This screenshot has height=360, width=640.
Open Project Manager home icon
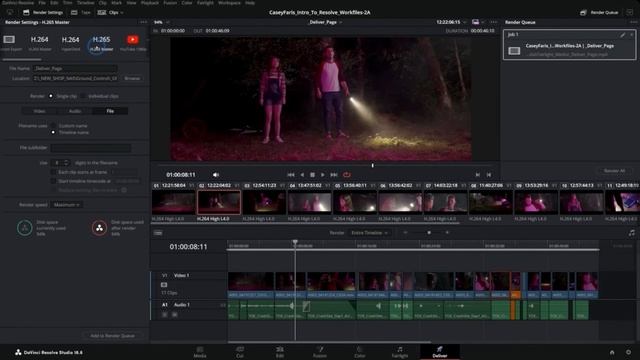pos(612,352)
